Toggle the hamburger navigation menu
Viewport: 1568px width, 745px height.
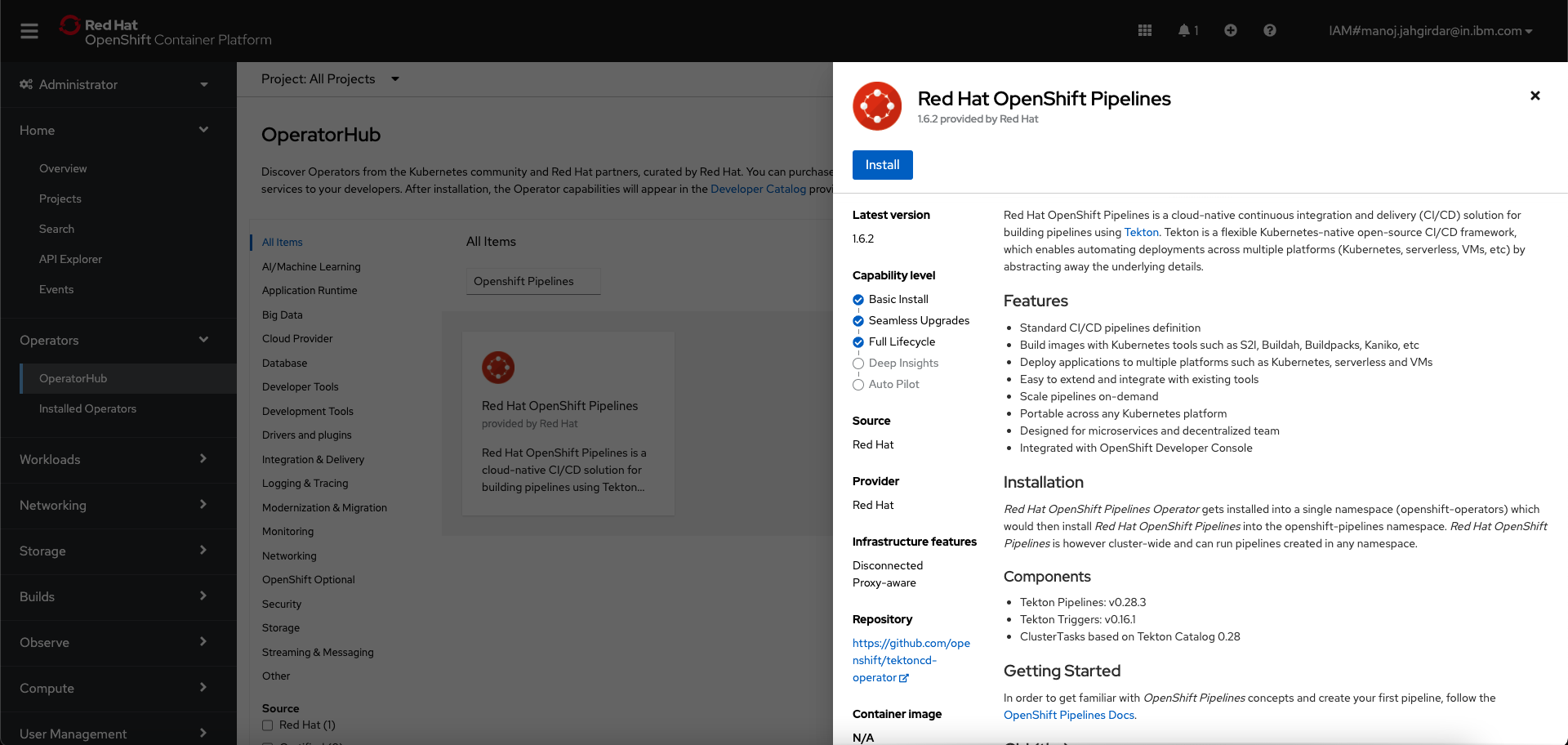(29, 31)
